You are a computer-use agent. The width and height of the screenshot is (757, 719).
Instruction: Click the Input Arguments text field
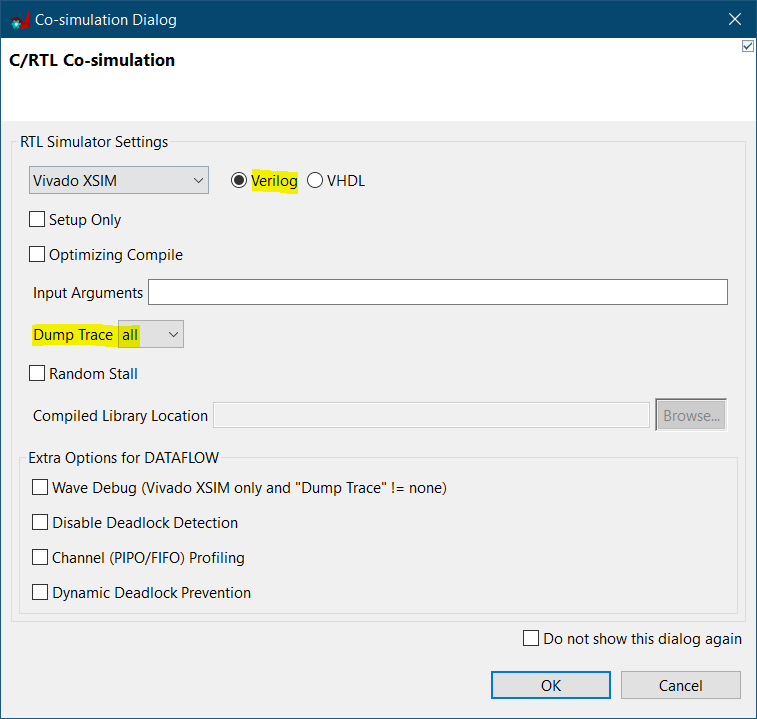[x=437, y=292]
